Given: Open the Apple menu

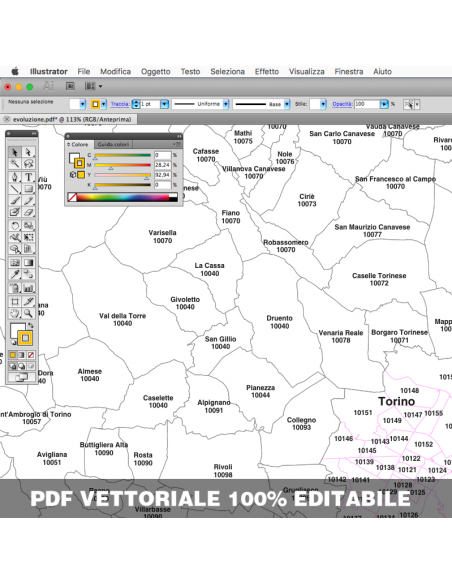Looking at the screenshot, I should click(15, 72).
